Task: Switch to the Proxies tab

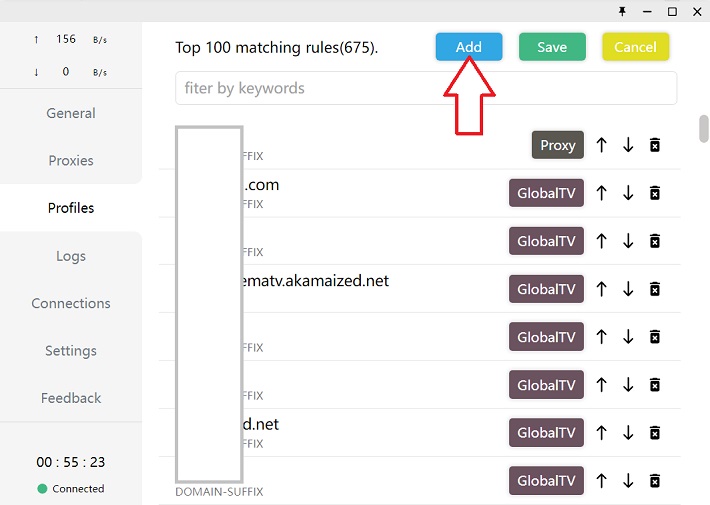Action: point(71,160)
